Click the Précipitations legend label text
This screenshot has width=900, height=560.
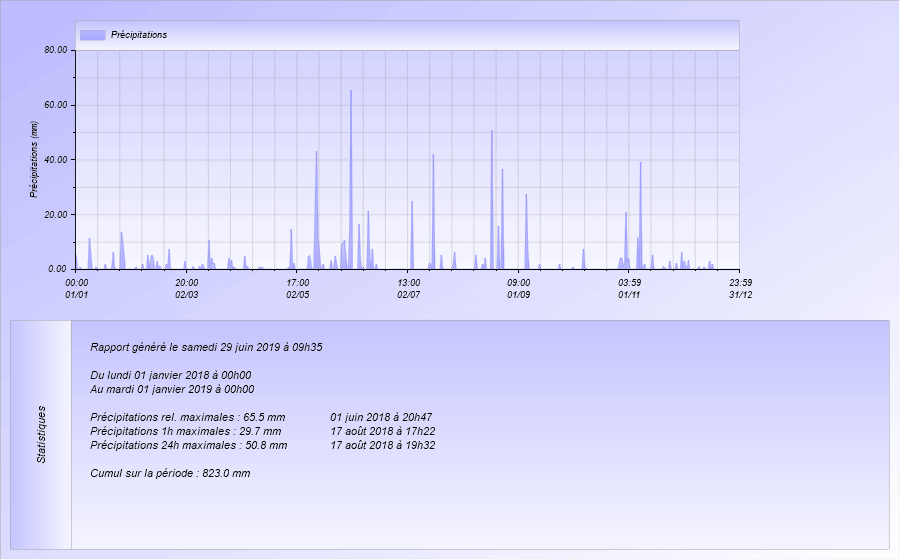click(x=138, y=35)
